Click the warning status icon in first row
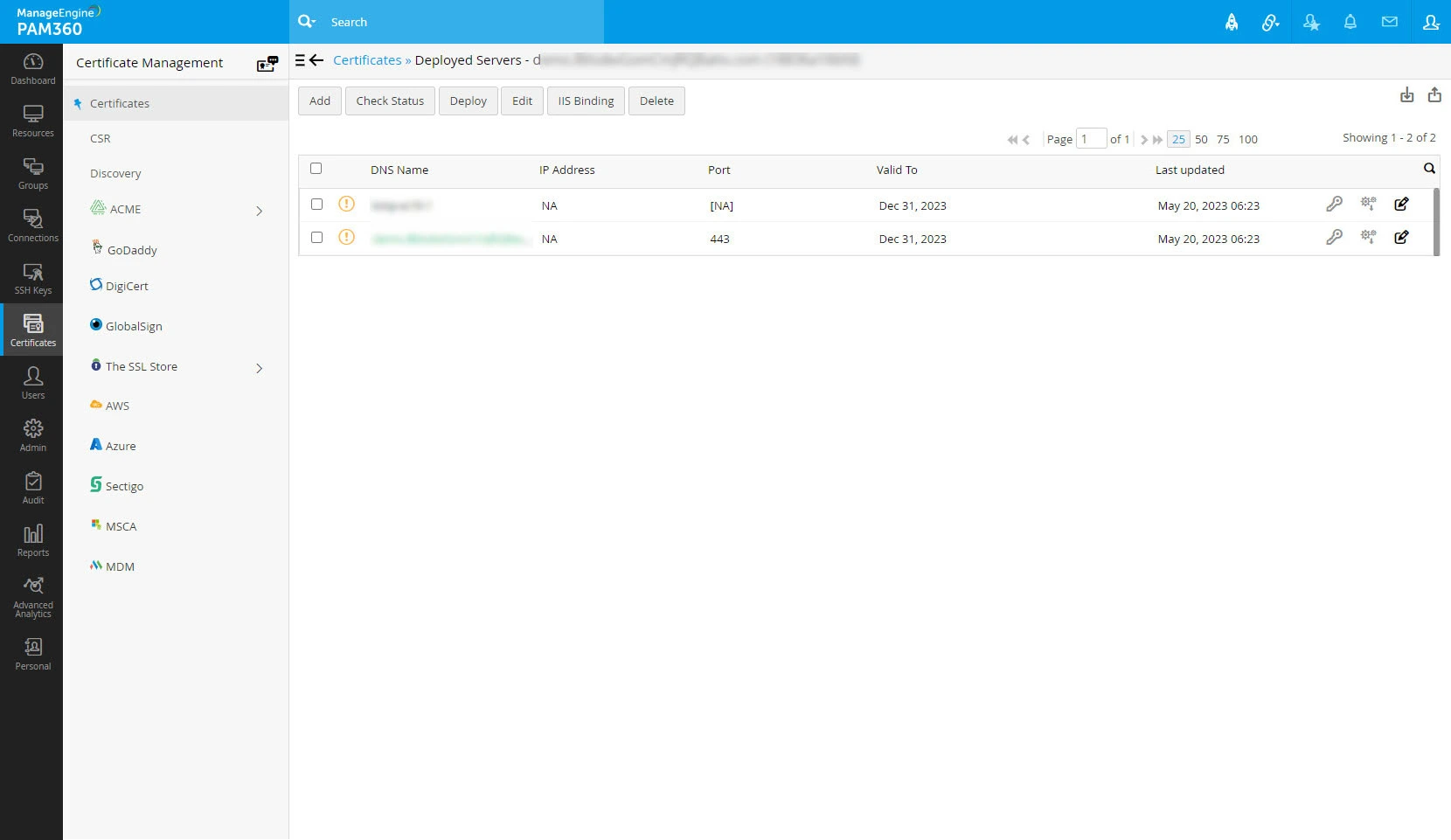Viewport: 1451px width, 840px height. tap(347, 205)
